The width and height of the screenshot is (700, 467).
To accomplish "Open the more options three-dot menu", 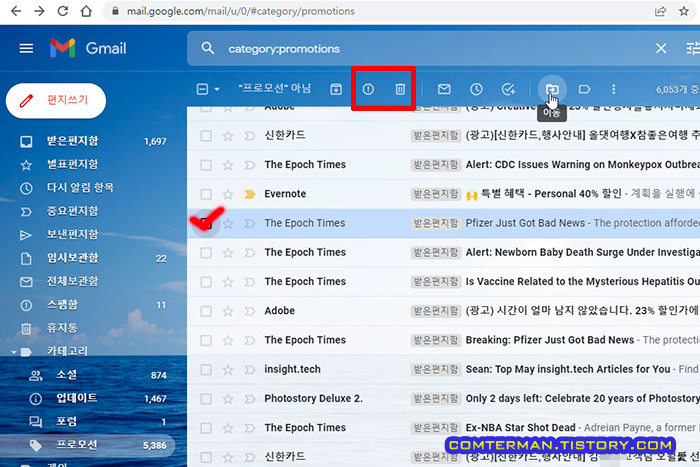I will click(x=613, y=89).
